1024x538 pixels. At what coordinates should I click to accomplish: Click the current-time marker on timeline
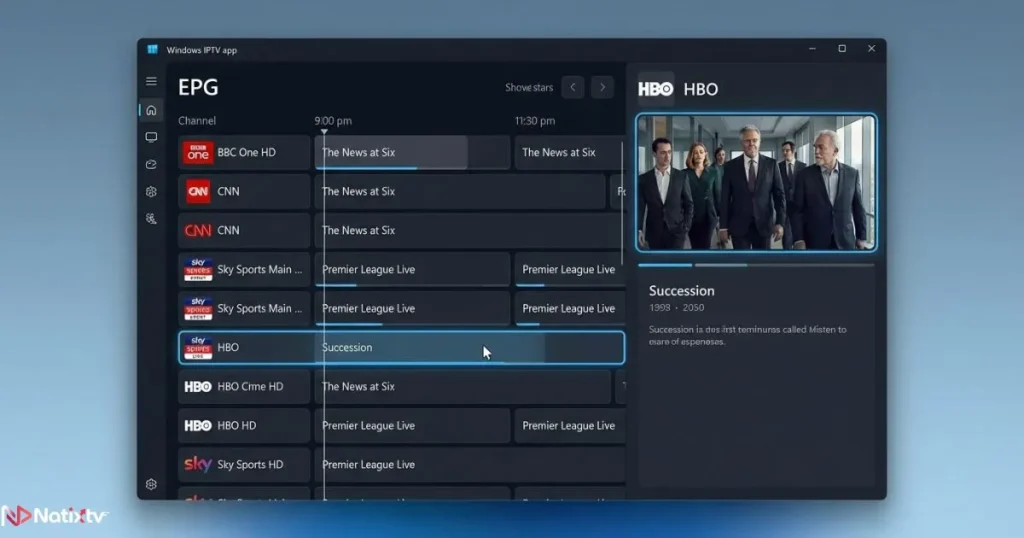tap(324, 132)
